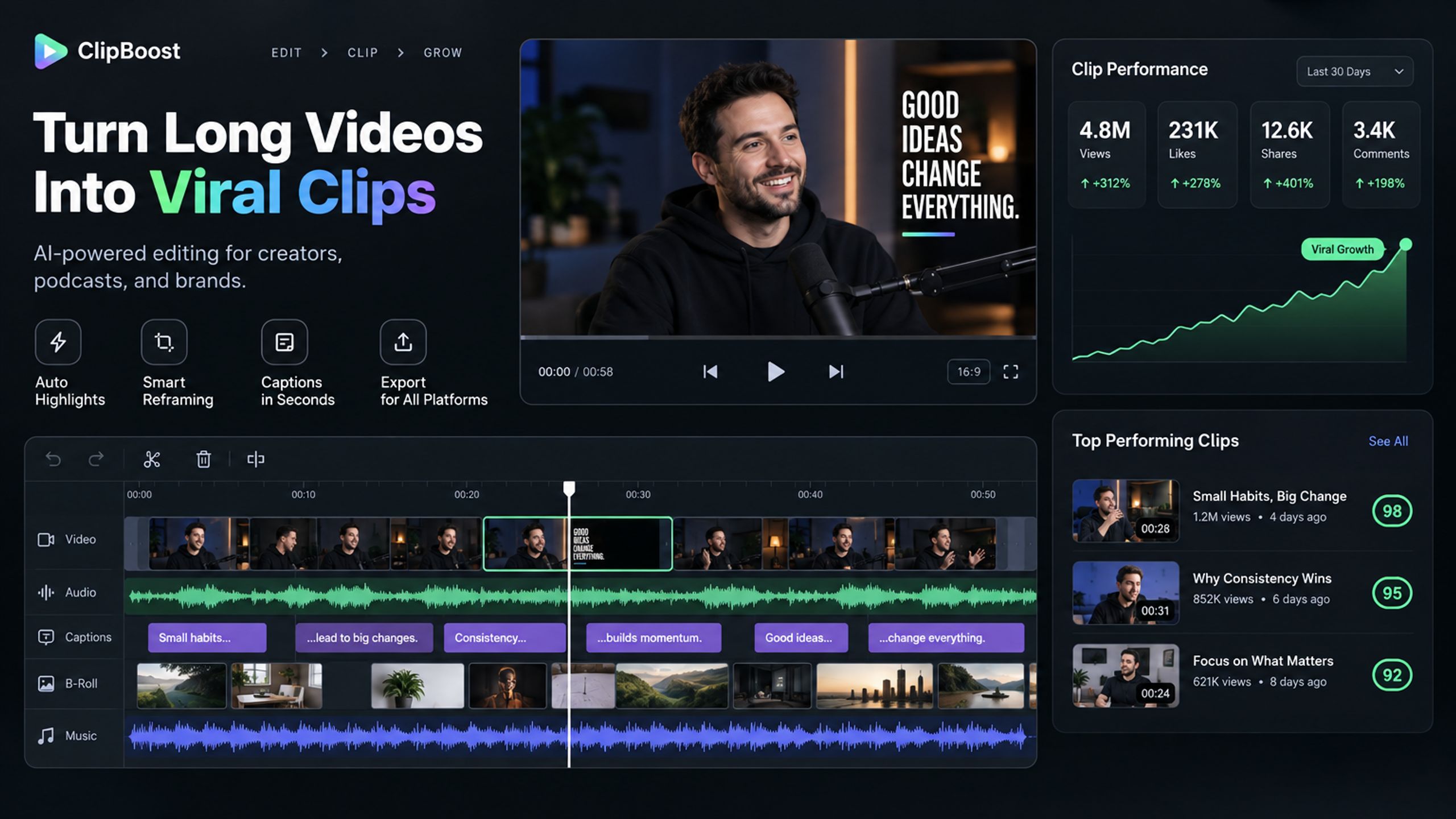Viewport: 1456px width, 819px height.
Task: Click the video player progress bar
Action: 778,337
